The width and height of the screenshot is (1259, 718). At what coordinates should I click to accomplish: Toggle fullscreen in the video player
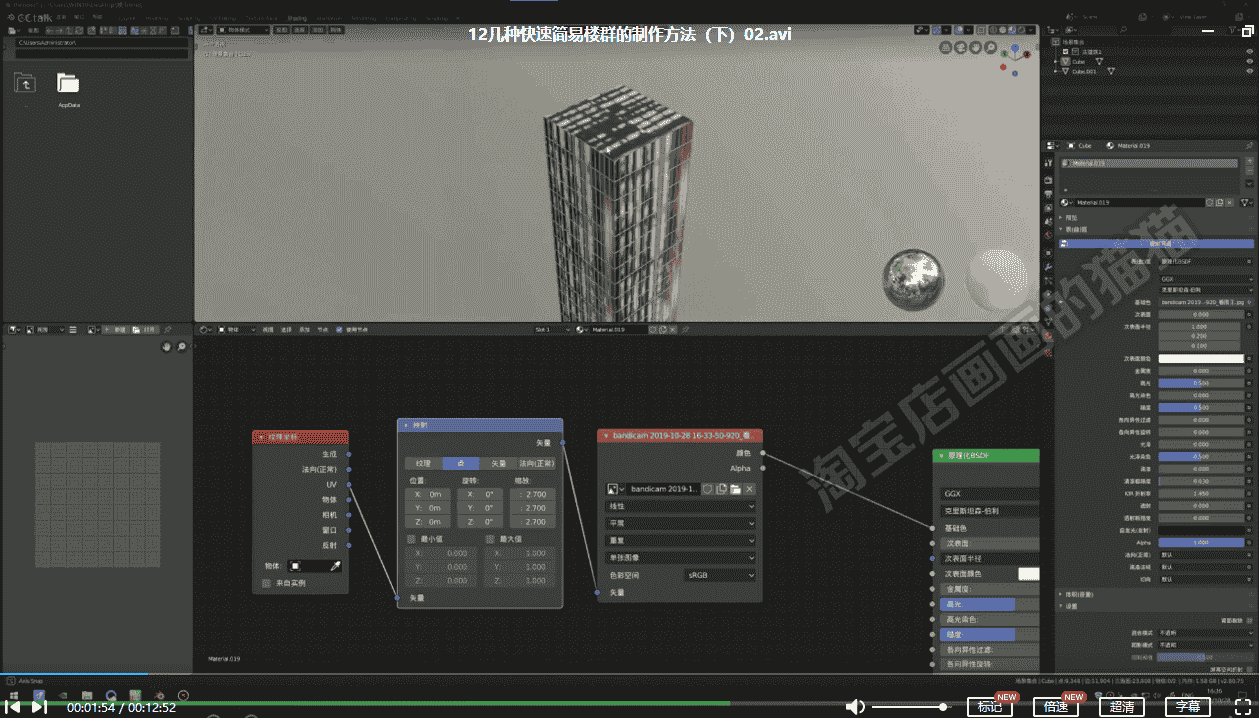click(1243, 707)
